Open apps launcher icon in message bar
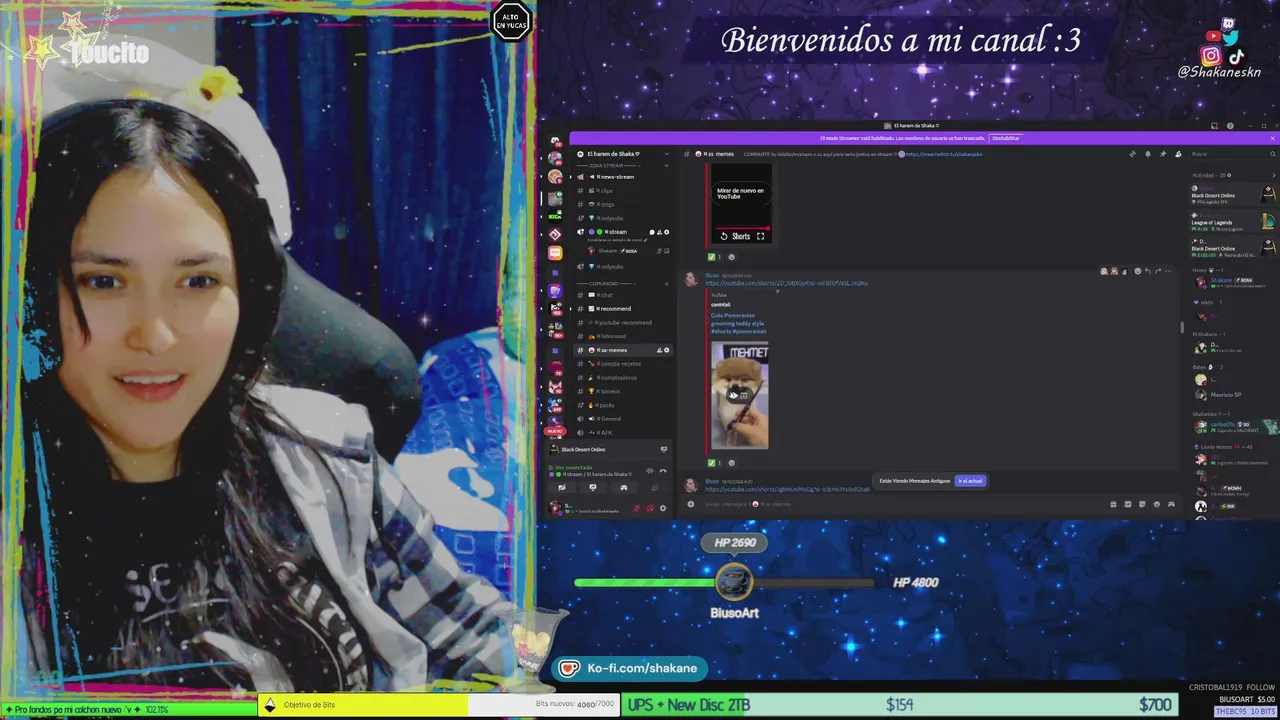1280x720 pixels. coord(1171,504)
